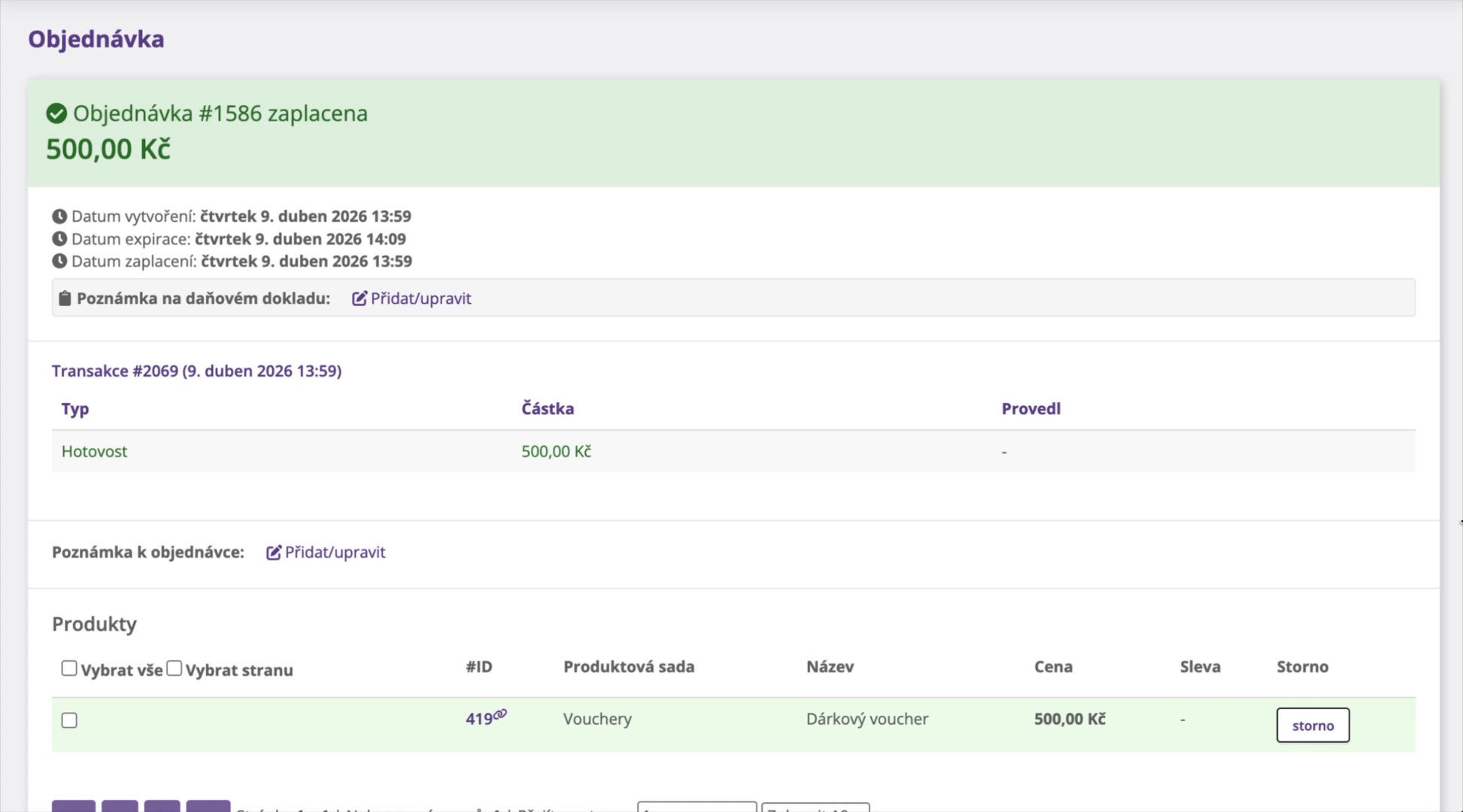Open the Zobrazit rows-per-page dropdown
Viewport: 1463px width, 812px height.
point(815,807)
